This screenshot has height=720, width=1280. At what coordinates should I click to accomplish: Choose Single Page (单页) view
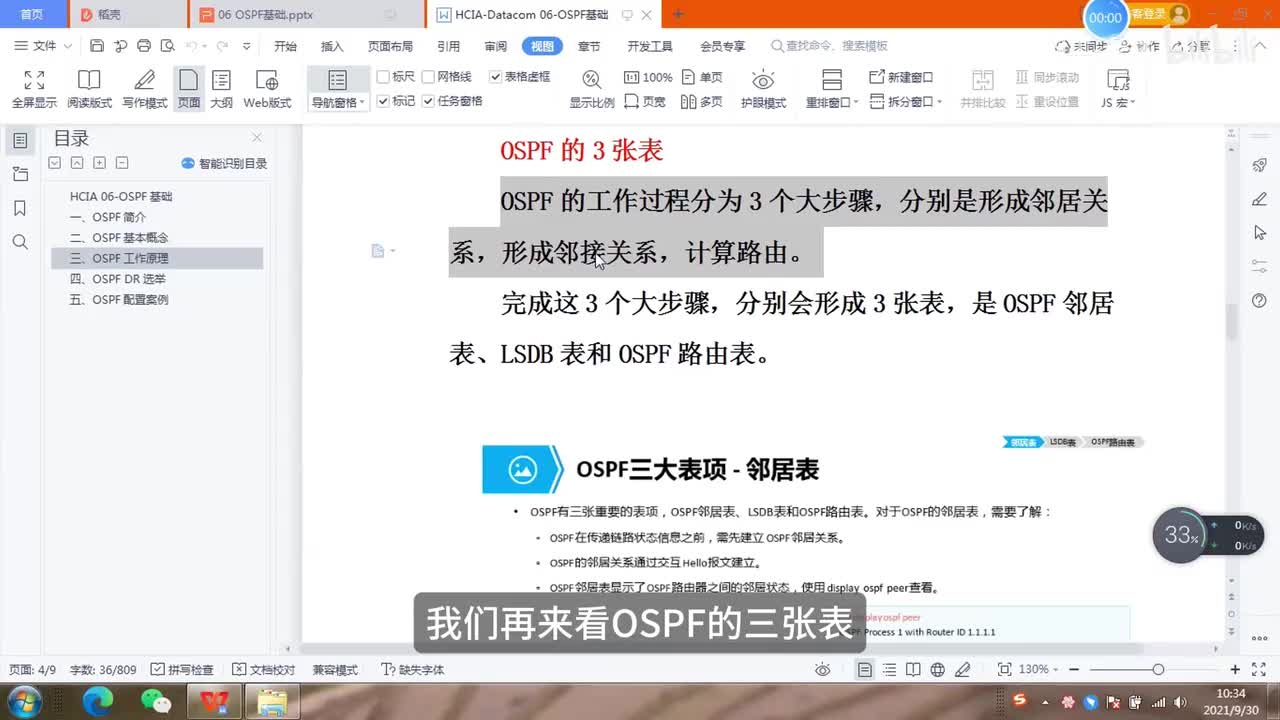click(x=702, y=77)
